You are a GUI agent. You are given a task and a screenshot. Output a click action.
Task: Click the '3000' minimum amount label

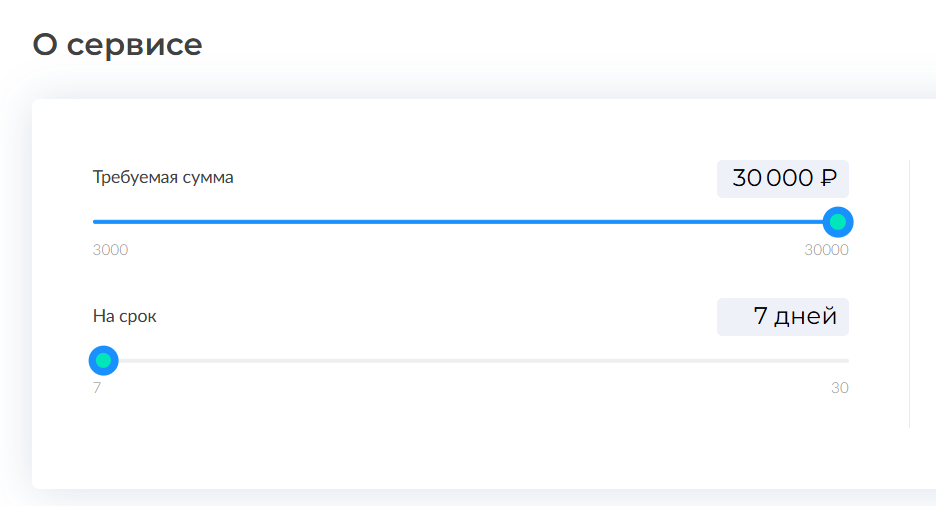pos(110,250)
